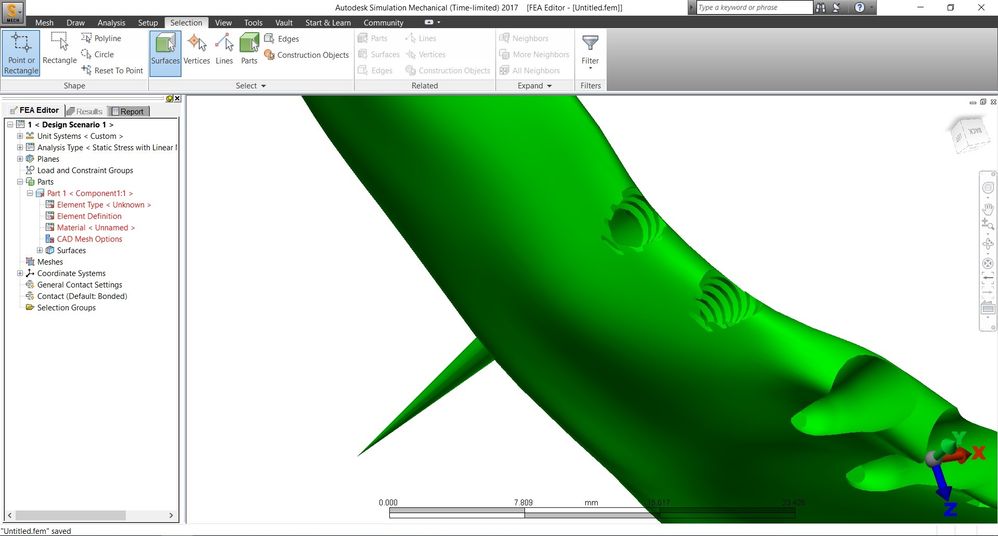Open the communication center satellite icon
The image size is (998, 536).
836,8
